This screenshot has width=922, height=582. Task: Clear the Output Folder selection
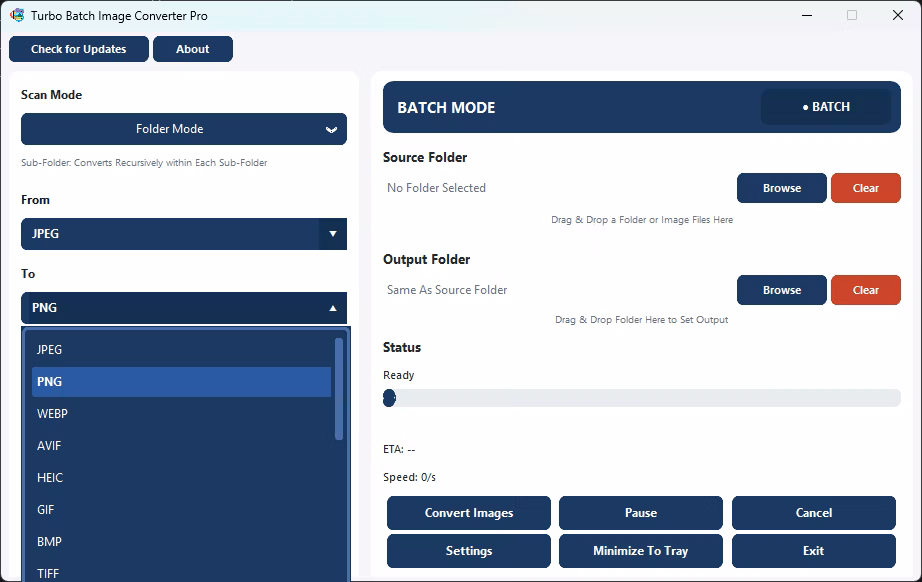[x=866, y=290]
